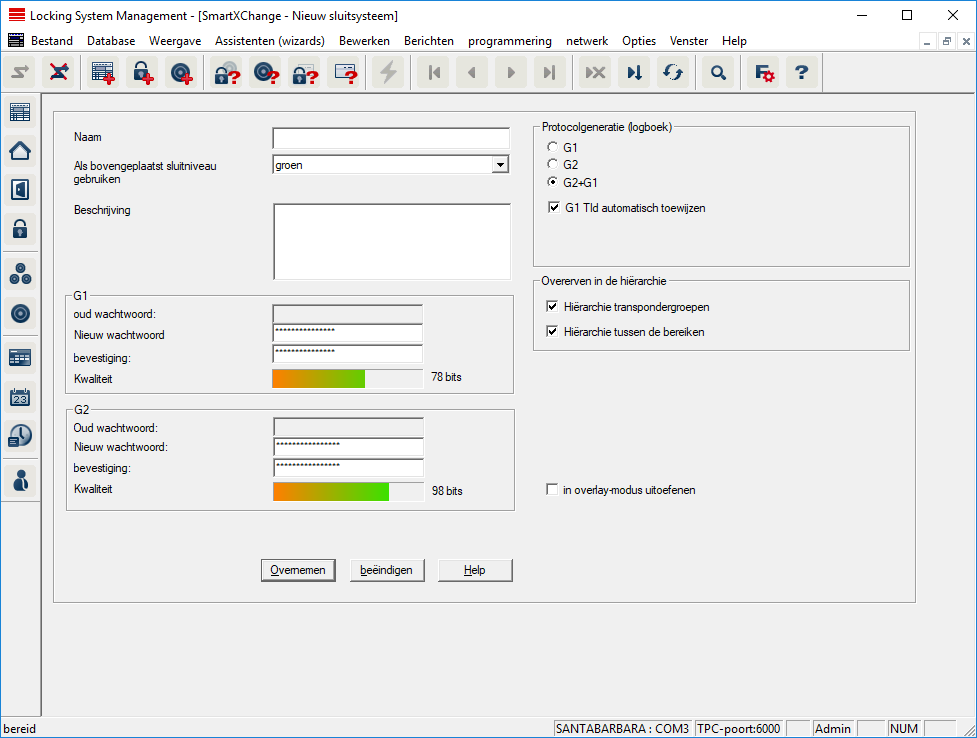977x738 pixels.
Task: Click the Overnemen button
Action: click(x=298, y=570)
